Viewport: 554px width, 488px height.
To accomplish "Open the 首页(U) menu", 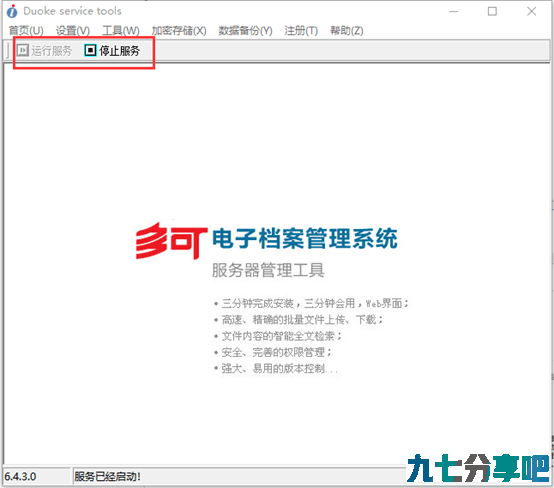I will [26, 31].
